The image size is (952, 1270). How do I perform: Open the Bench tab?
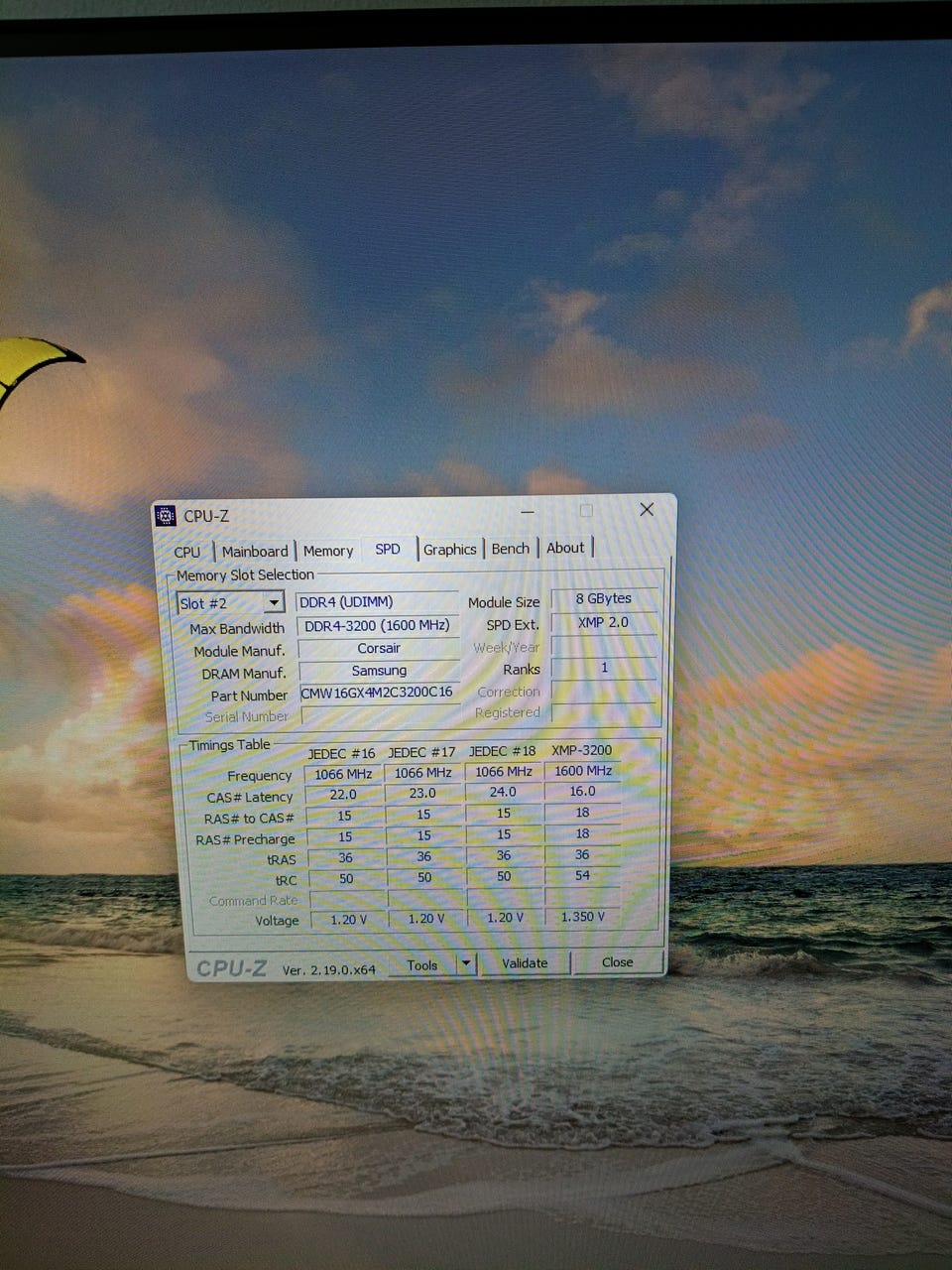pyautogui.click(x=511, y=548)
